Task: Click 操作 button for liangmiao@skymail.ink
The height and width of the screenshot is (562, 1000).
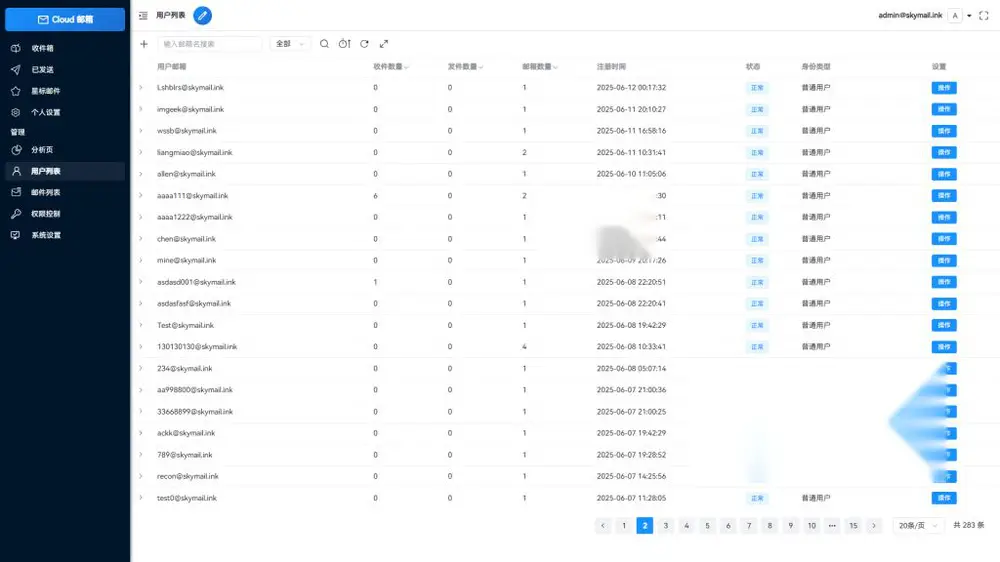Action: coord(944,152)
